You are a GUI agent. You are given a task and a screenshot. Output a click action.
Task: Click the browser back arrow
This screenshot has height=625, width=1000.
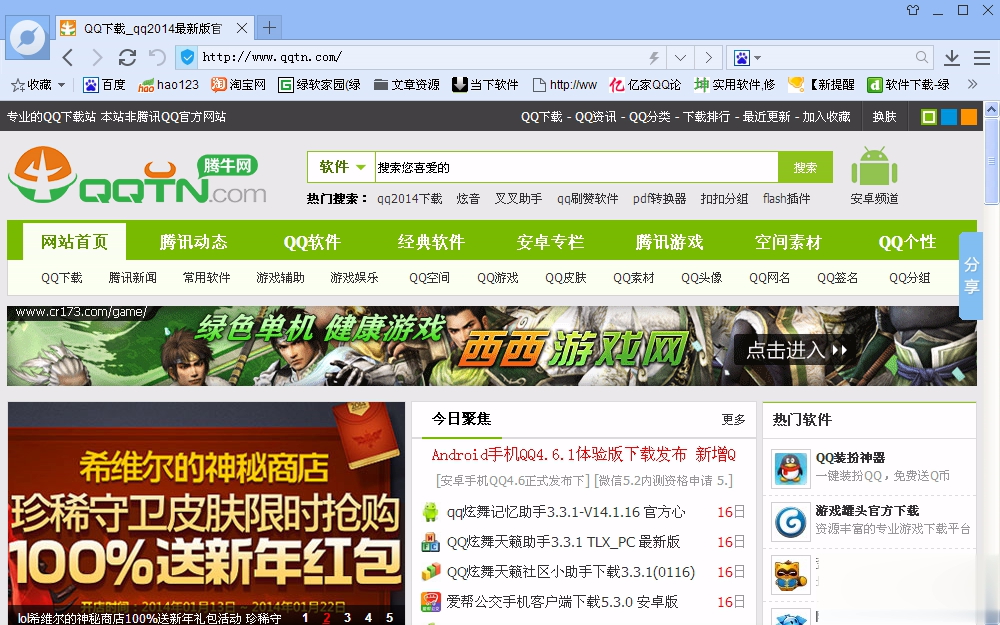(68, 57)
